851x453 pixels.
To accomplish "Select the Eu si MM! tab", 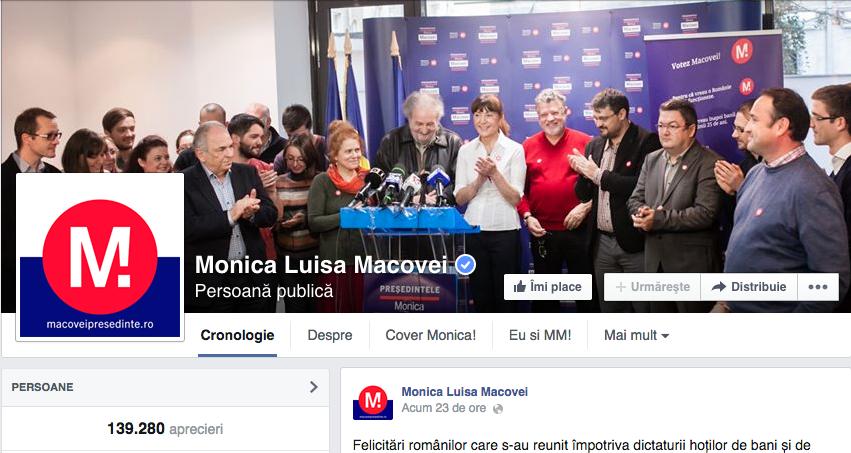I will tap(540, 335).
